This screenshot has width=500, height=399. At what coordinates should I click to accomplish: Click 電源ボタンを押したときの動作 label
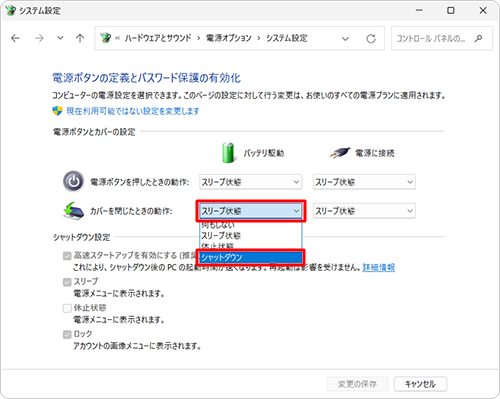(x=140, y=182)
